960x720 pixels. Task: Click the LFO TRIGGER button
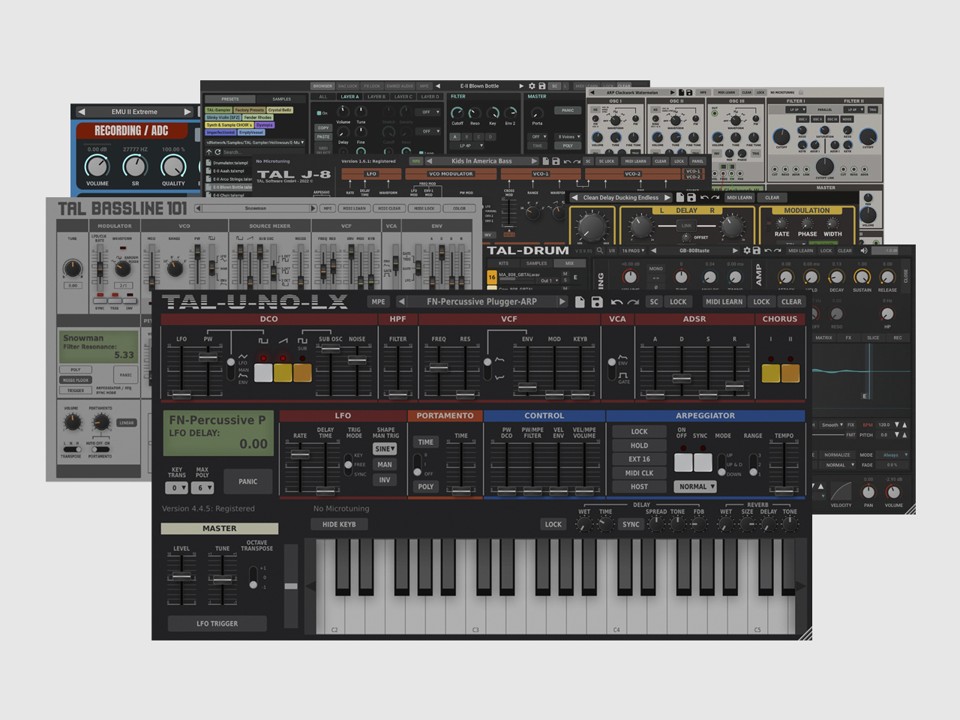coord(217,623)
